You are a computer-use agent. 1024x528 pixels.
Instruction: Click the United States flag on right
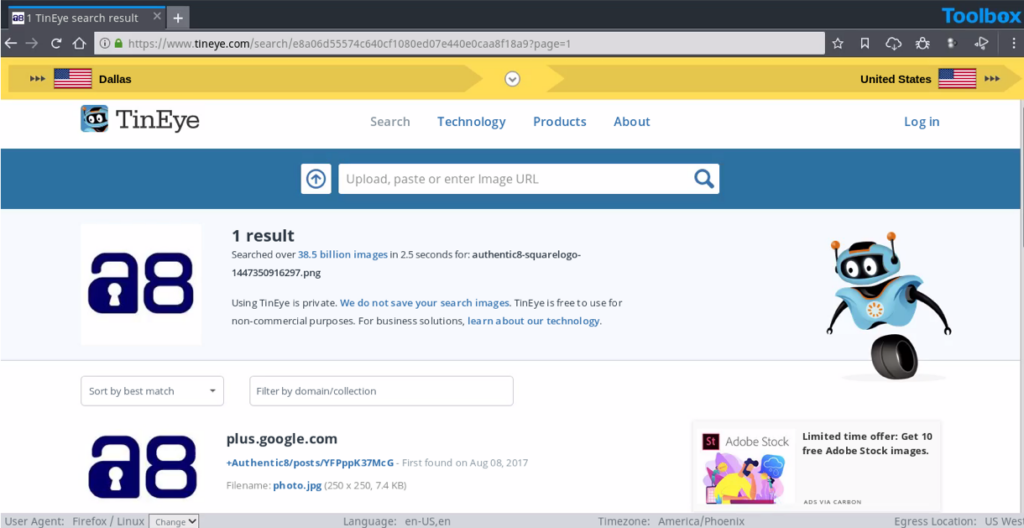pyautogui.click(x=957, y=79)
